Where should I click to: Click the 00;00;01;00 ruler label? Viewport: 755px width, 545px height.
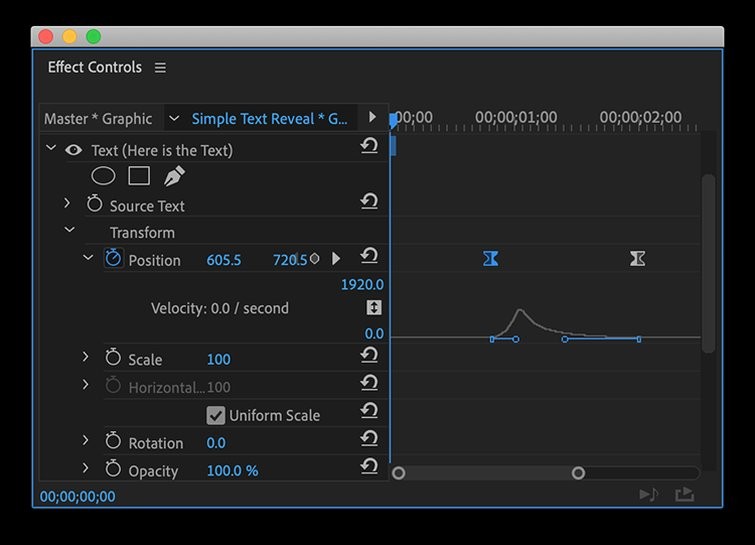pos(516,117)
